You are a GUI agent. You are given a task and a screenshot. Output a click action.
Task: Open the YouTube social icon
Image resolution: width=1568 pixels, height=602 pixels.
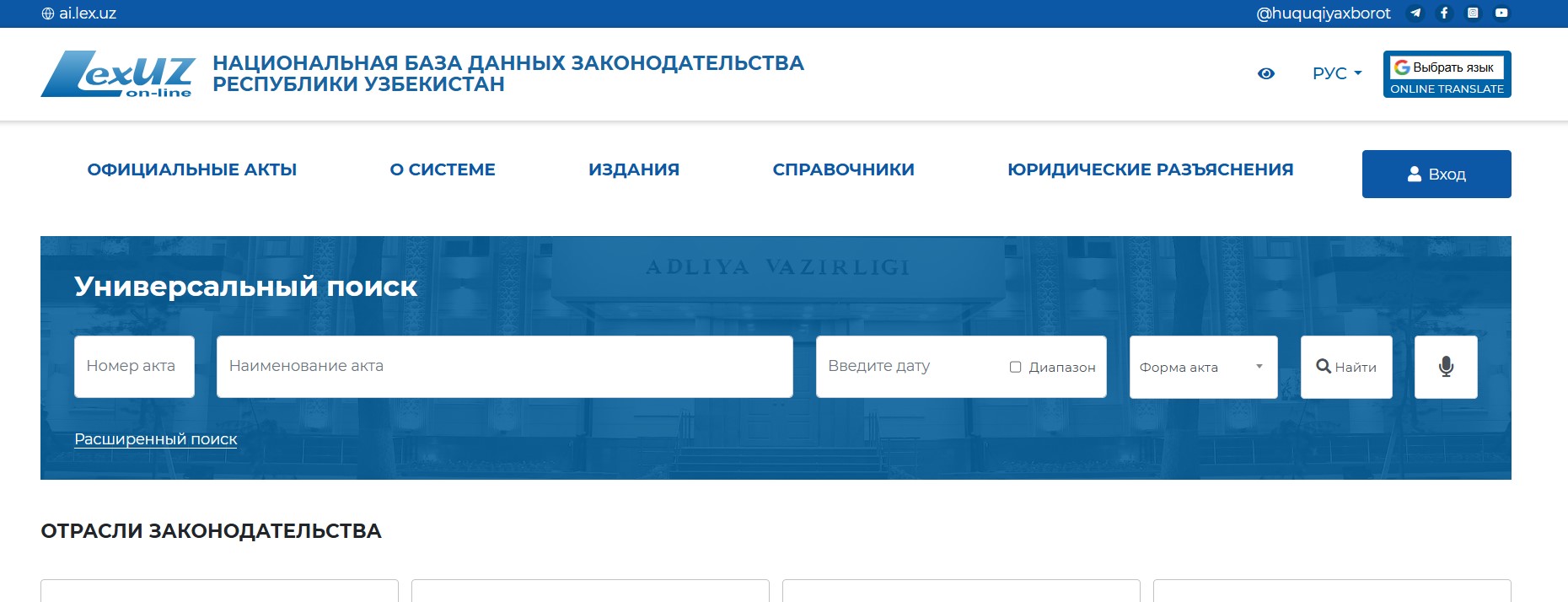(1501, 13)
